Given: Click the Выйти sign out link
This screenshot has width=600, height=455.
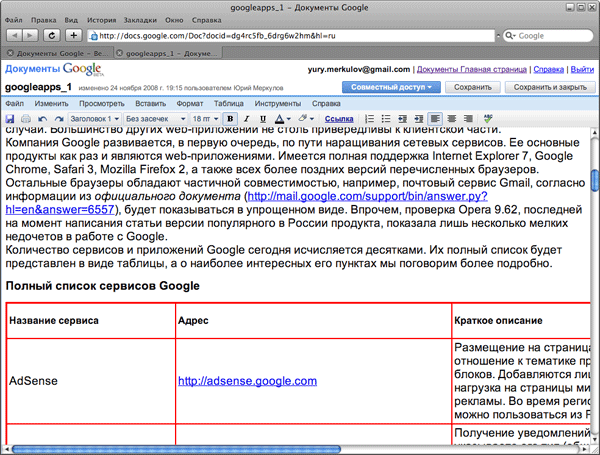Looking at the screenshot, I should pyautogui.click(x=582, y=69).
